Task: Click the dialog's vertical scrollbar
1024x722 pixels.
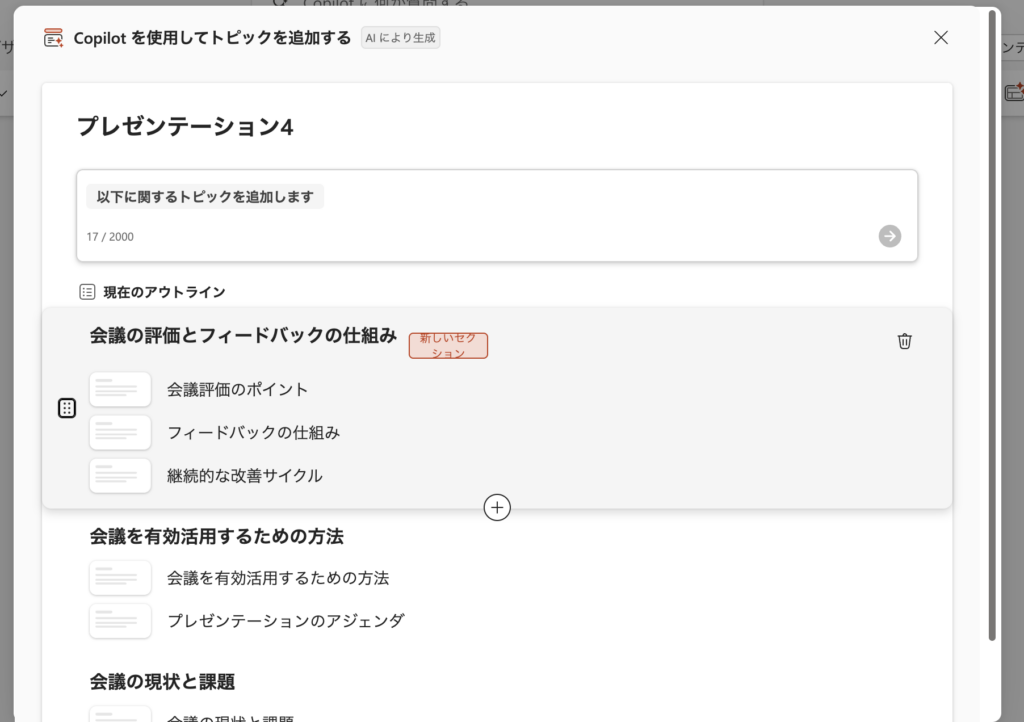Action: (x=991, y=320)
